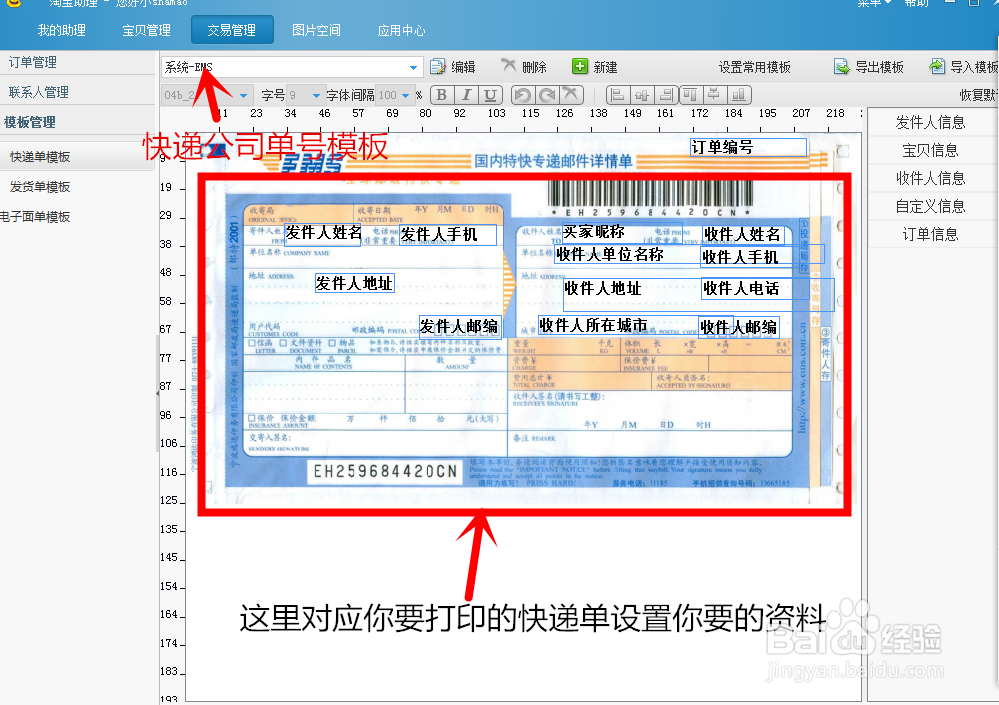This screenshot has height=705, width=999.
Task: Open the 图片空间 tab
Action: [316, 30]
